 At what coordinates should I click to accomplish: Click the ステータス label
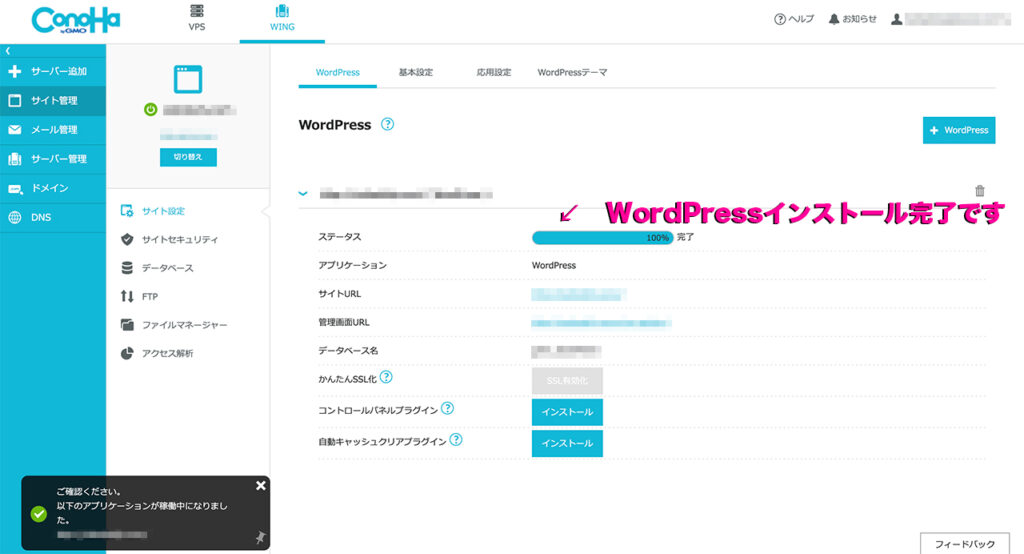(339, 236)
